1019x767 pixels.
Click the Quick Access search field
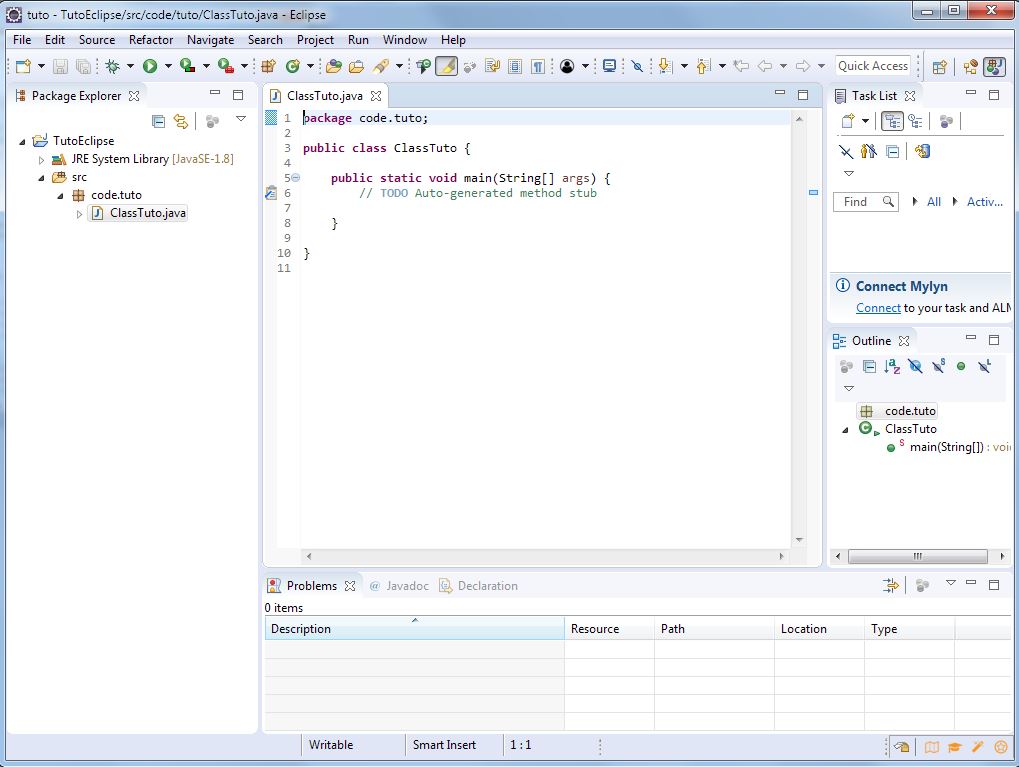coord(872,66)
